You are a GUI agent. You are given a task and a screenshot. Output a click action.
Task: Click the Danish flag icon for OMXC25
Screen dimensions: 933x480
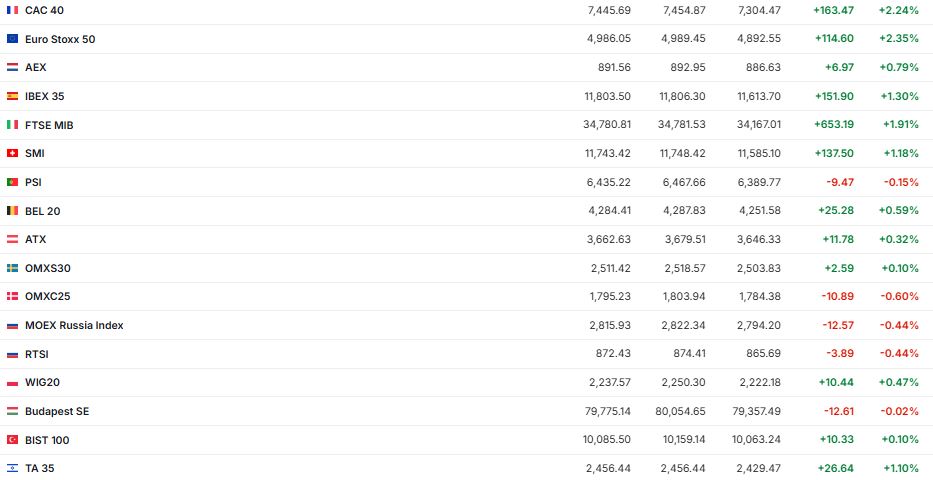click(x=12, y=297)
